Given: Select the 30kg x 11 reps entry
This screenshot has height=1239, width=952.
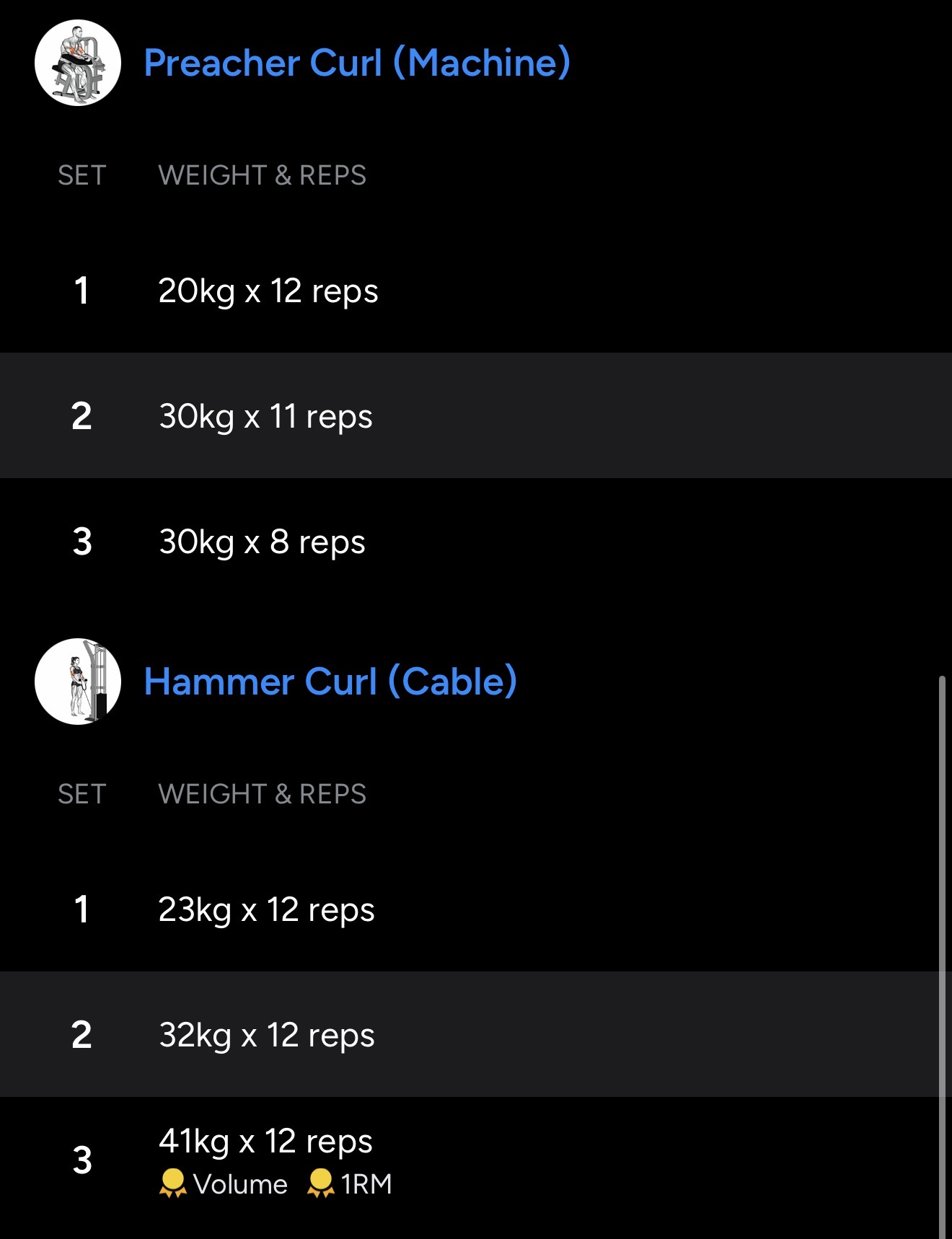Looking at the screenshot, I should (265, 417).
